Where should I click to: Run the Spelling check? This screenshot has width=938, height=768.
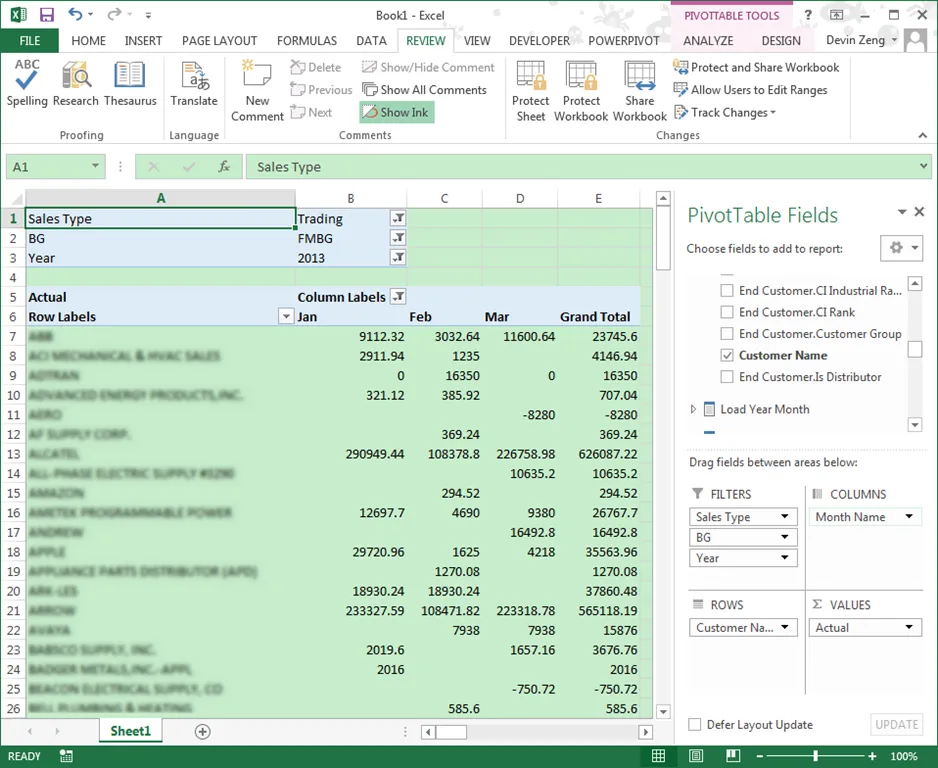click(27, 84)
